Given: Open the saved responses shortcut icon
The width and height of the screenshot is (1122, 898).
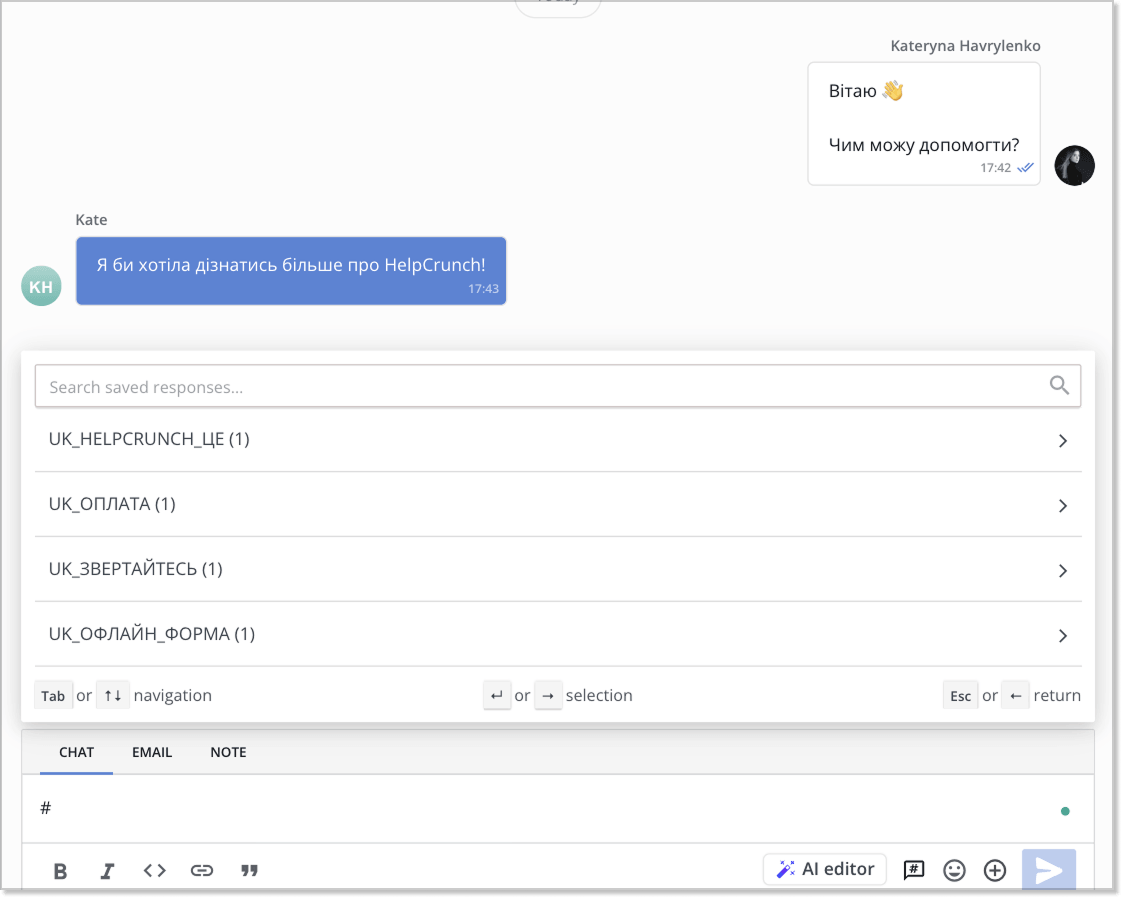Looking at the screenshot, I should (x=913, y=870).
